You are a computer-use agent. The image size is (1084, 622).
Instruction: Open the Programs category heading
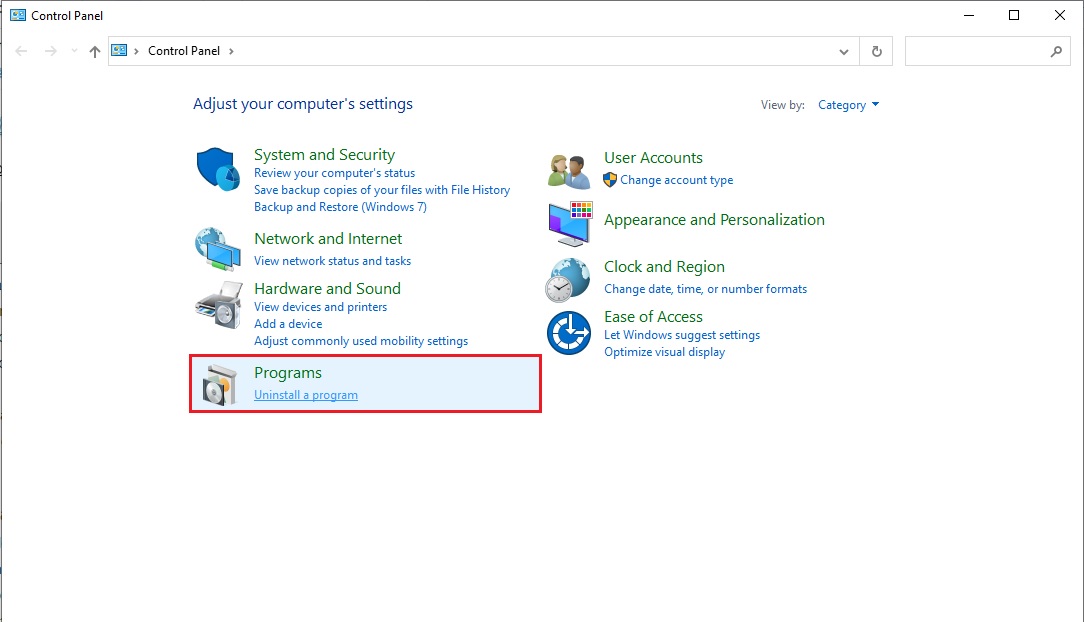(288, 373)
